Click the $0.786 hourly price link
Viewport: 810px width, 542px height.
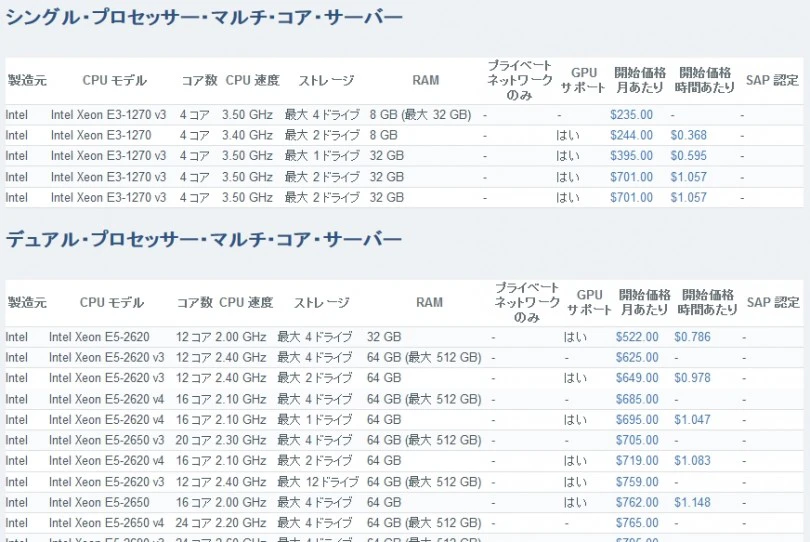(692, 337)
